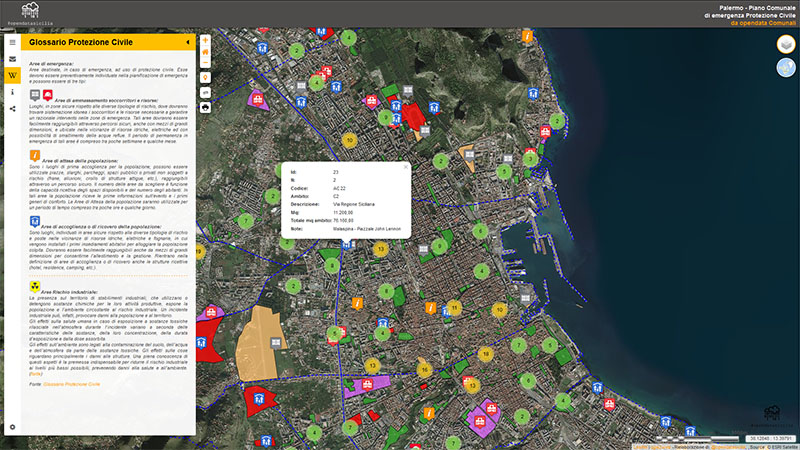The image size is (800, 450).
Task: Open the 'fonte' link in glossary
Action: [x=36, y=374]
